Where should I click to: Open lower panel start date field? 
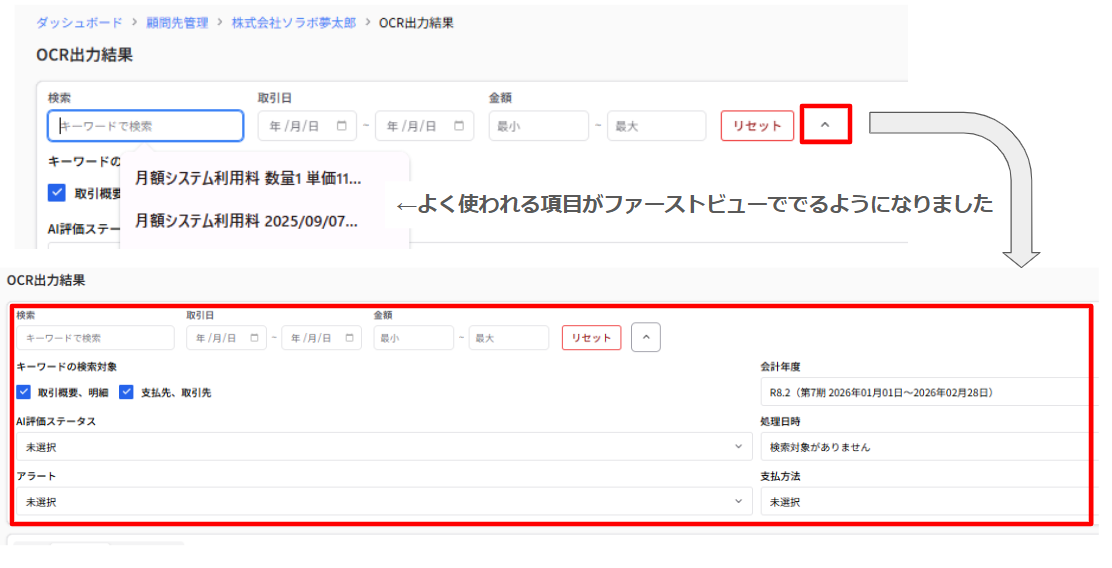pos(226,338)
